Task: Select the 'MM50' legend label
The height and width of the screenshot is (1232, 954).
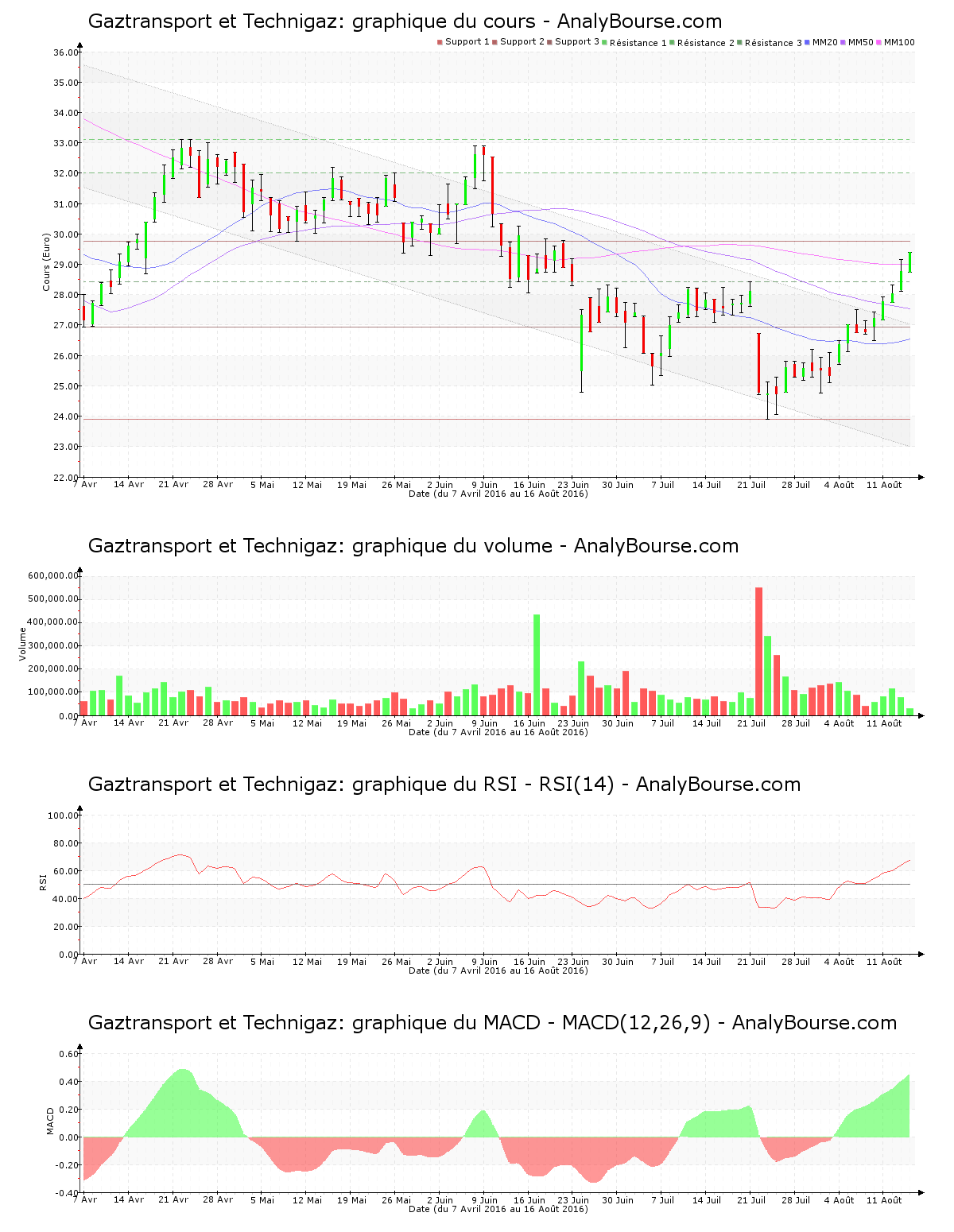Action: click(861, 42)
